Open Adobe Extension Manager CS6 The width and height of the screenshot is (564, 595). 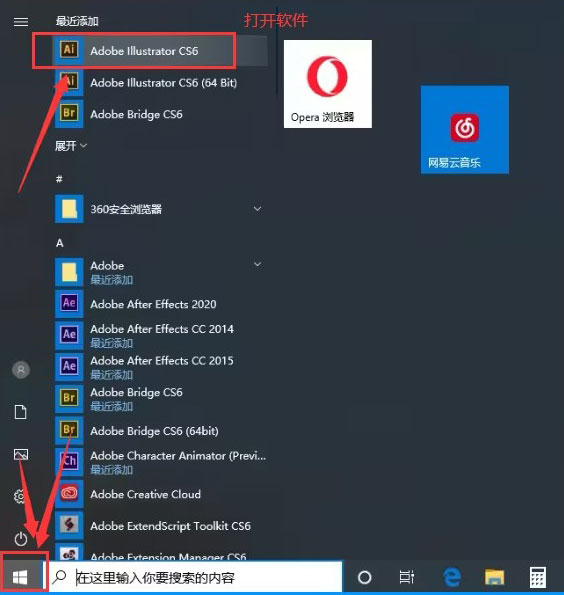point(161,552)
